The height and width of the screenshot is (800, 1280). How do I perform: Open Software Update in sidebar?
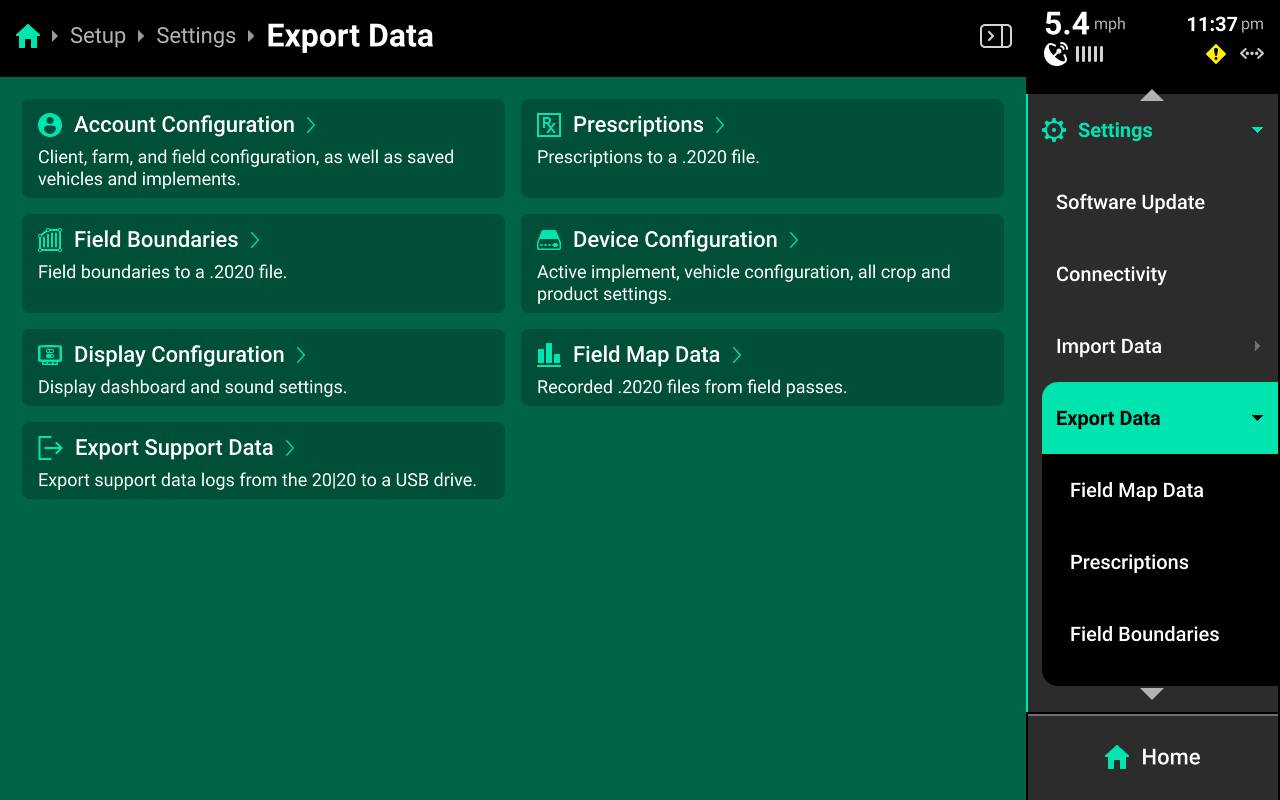click(x=1160, y=202)
